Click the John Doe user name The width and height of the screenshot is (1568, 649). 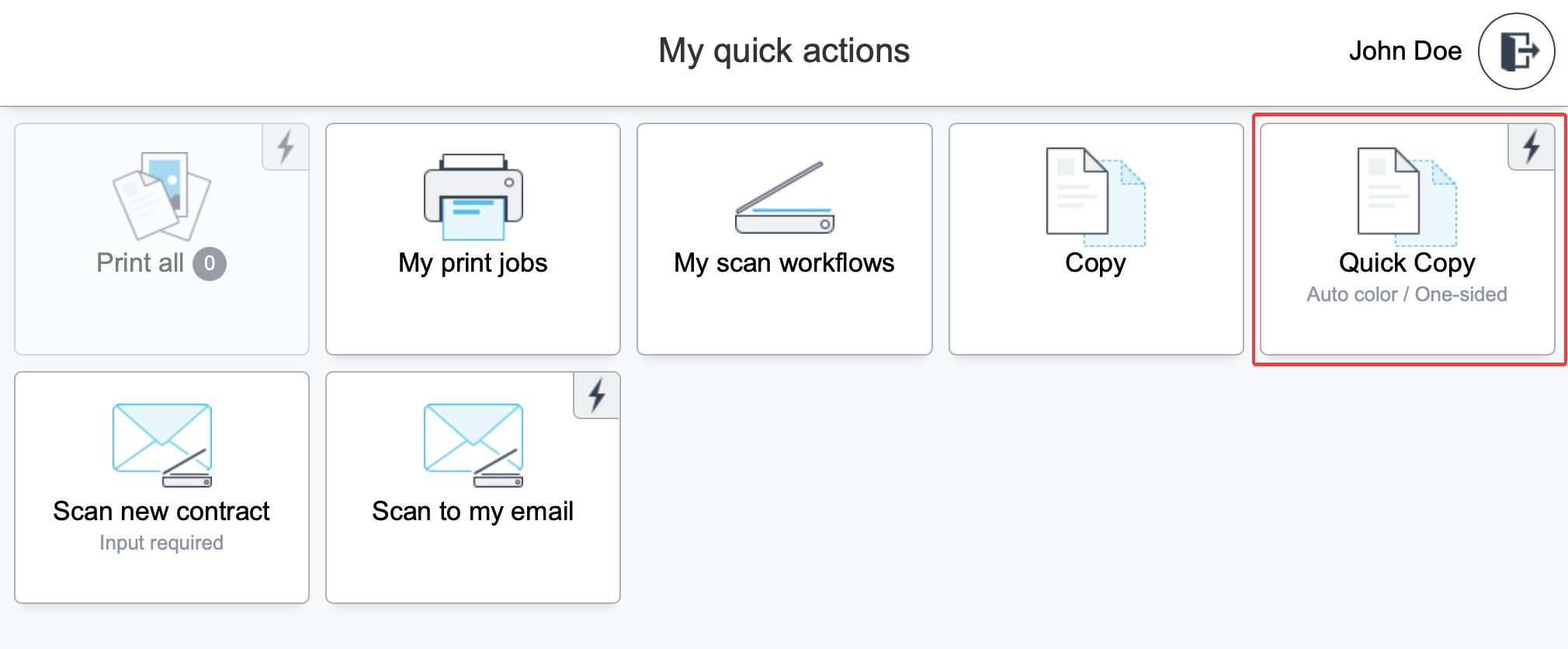coord(1405,51)
